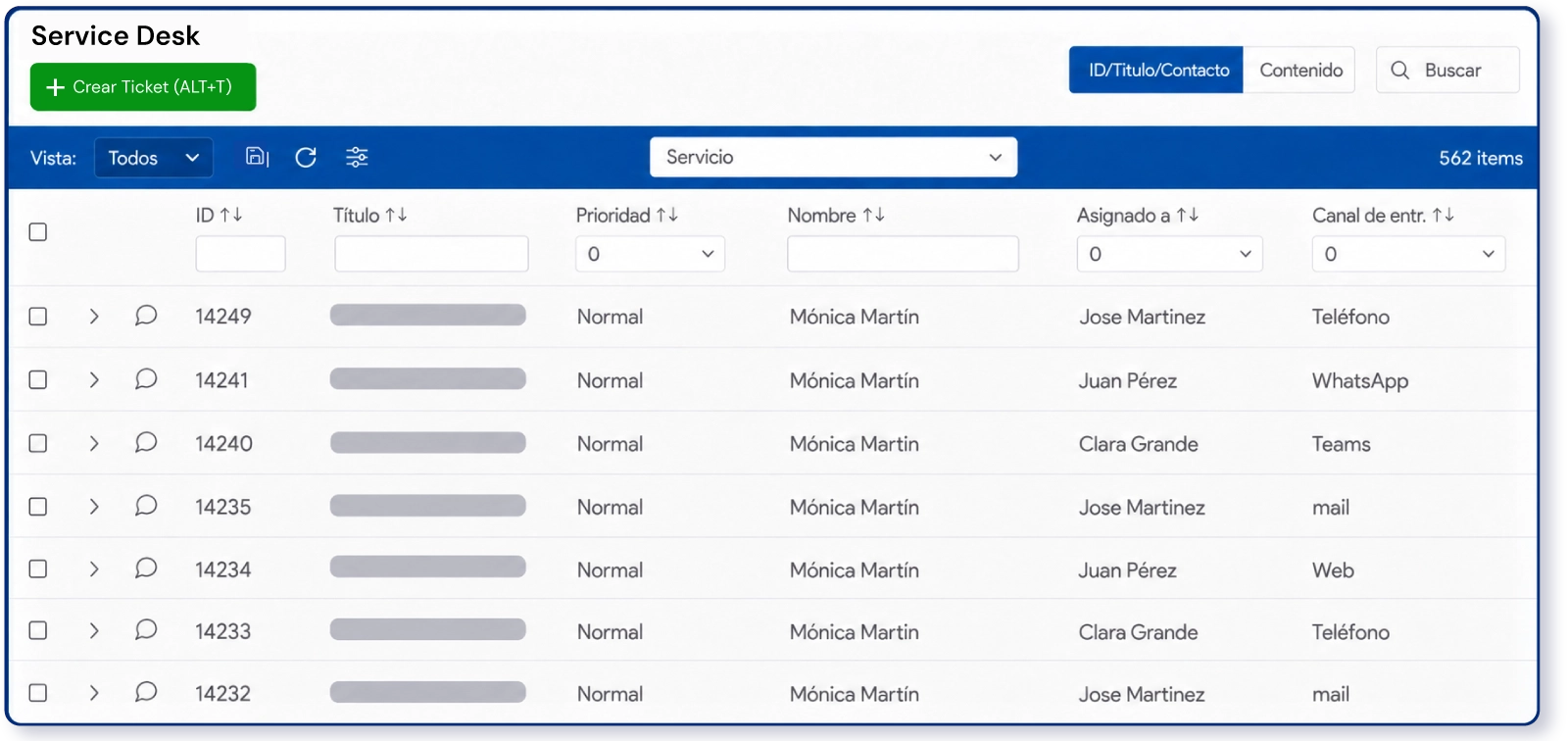Select checkbox for ticket 14240
This screenshot has width=1568, height=741.
point(38,443)
